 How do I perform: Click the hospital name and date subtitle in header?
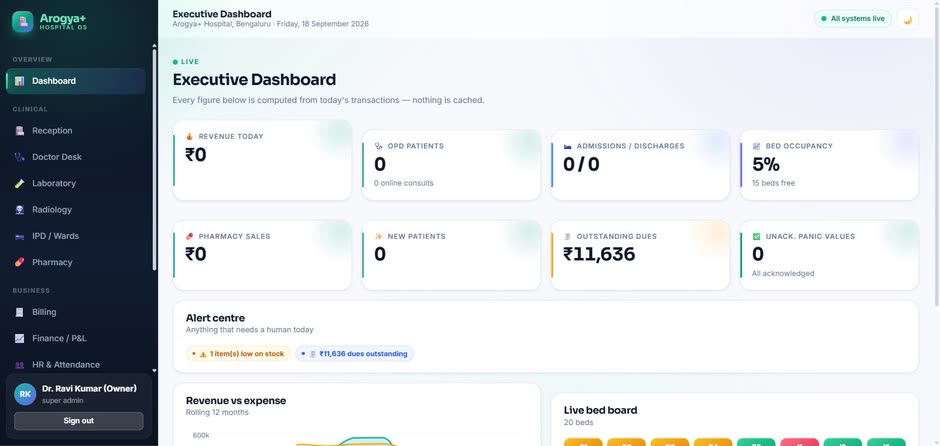coord(270,25)
